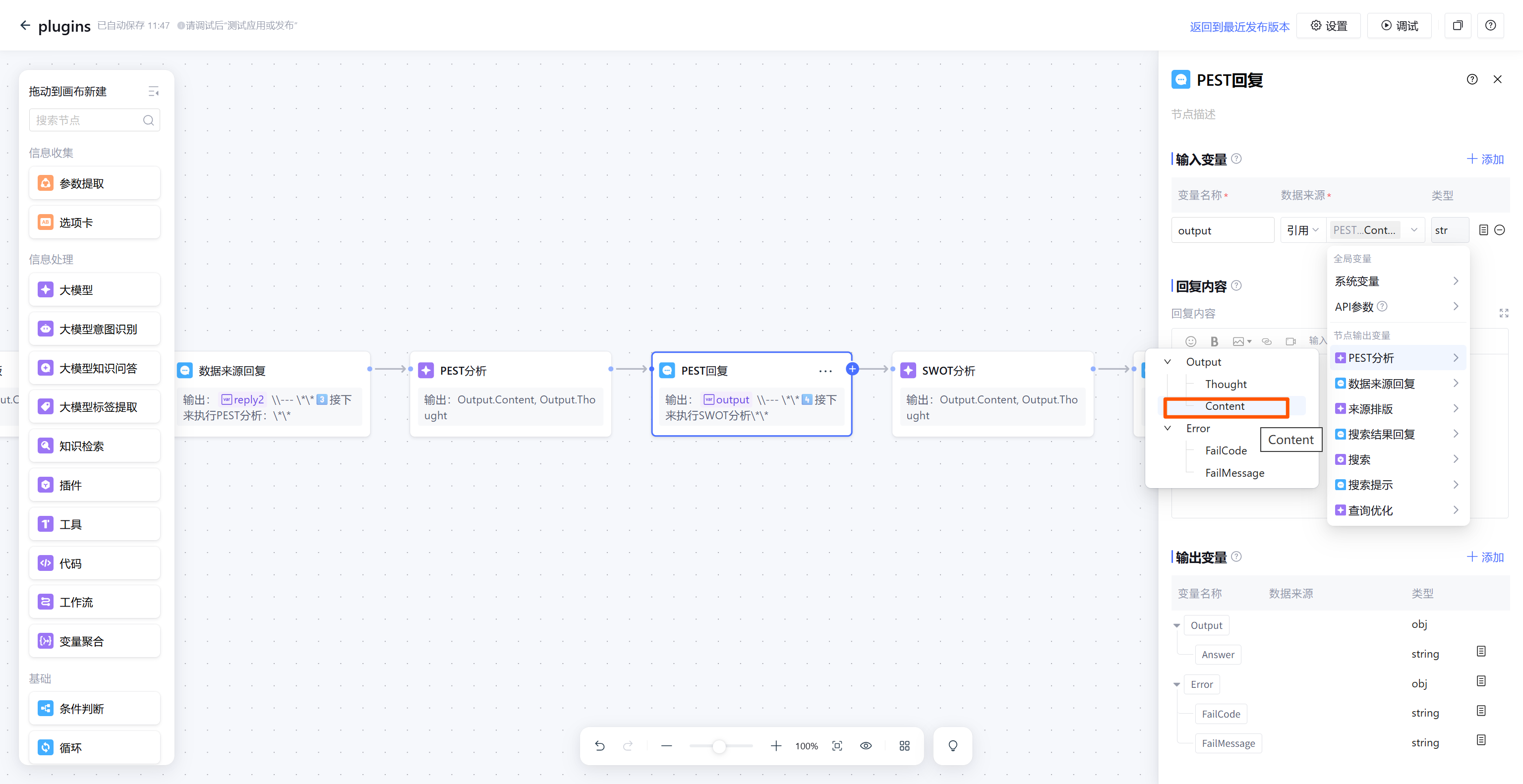Click the grid layout icon in bottom toolbar
This screenshot has height=784, width=1523.
tap(904, 746)
